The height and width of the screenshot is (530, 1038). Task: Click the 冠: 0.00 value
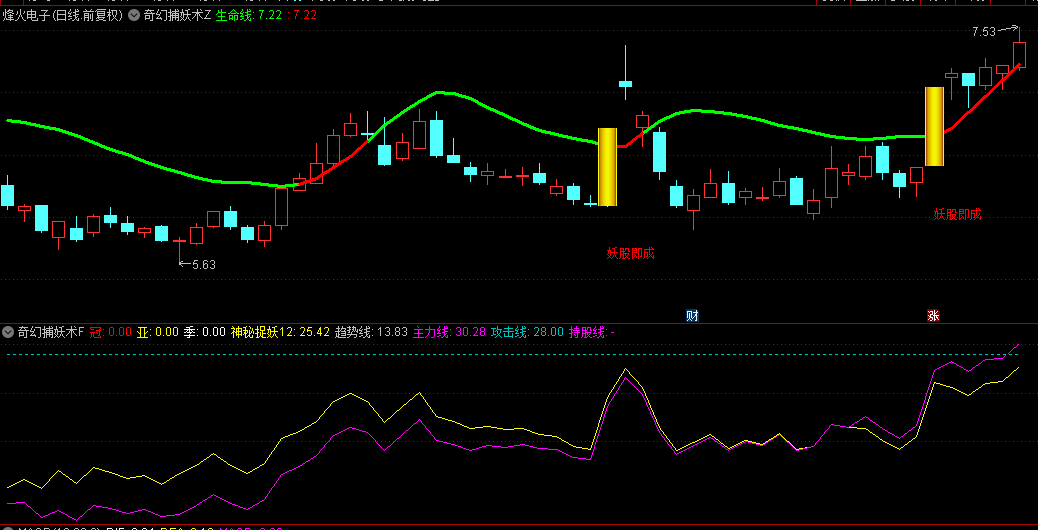click(x=111, y=331)
